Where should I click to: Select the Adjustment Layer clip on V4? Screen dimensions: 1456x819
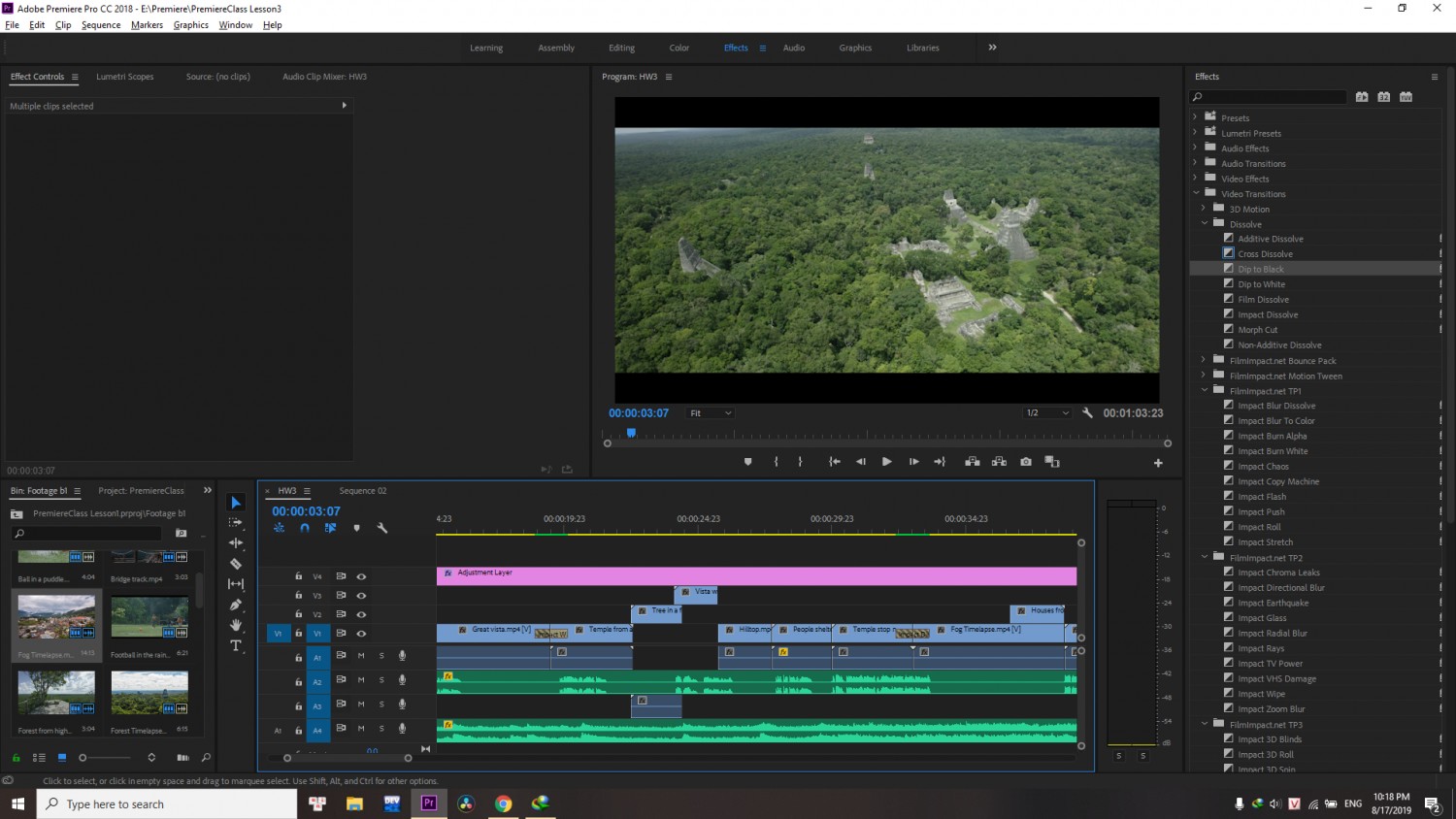756,576
